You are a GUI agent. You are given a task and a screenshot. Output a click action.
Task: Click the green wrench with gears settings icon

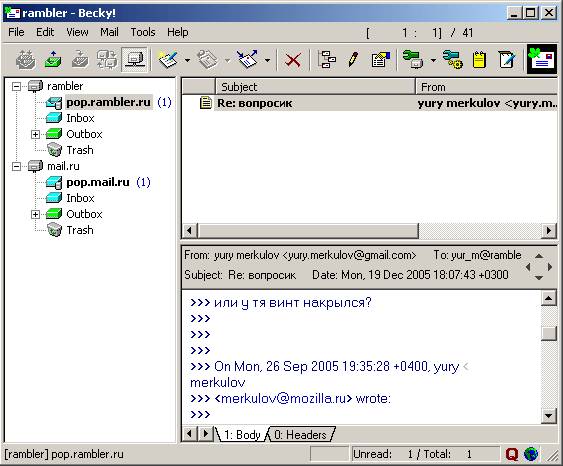[452, 60]
